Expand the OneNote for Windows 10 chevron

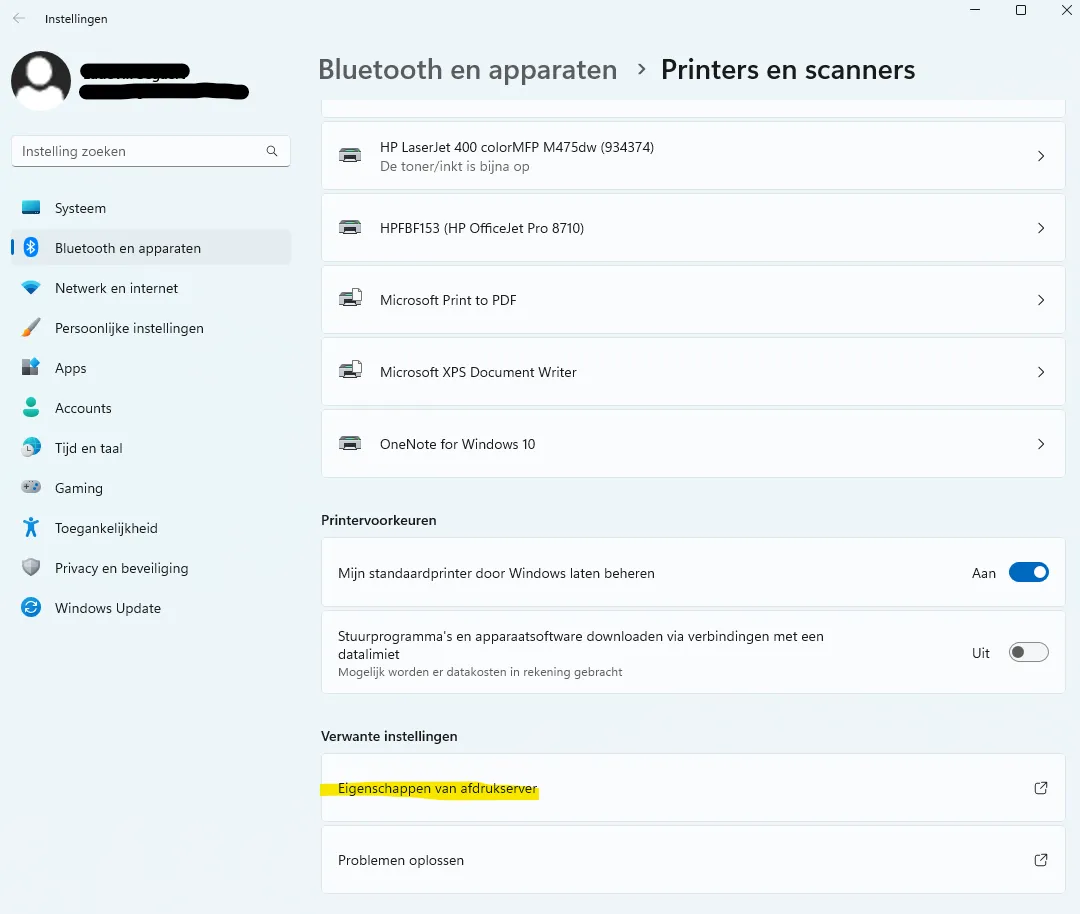tap(1041, 444)
